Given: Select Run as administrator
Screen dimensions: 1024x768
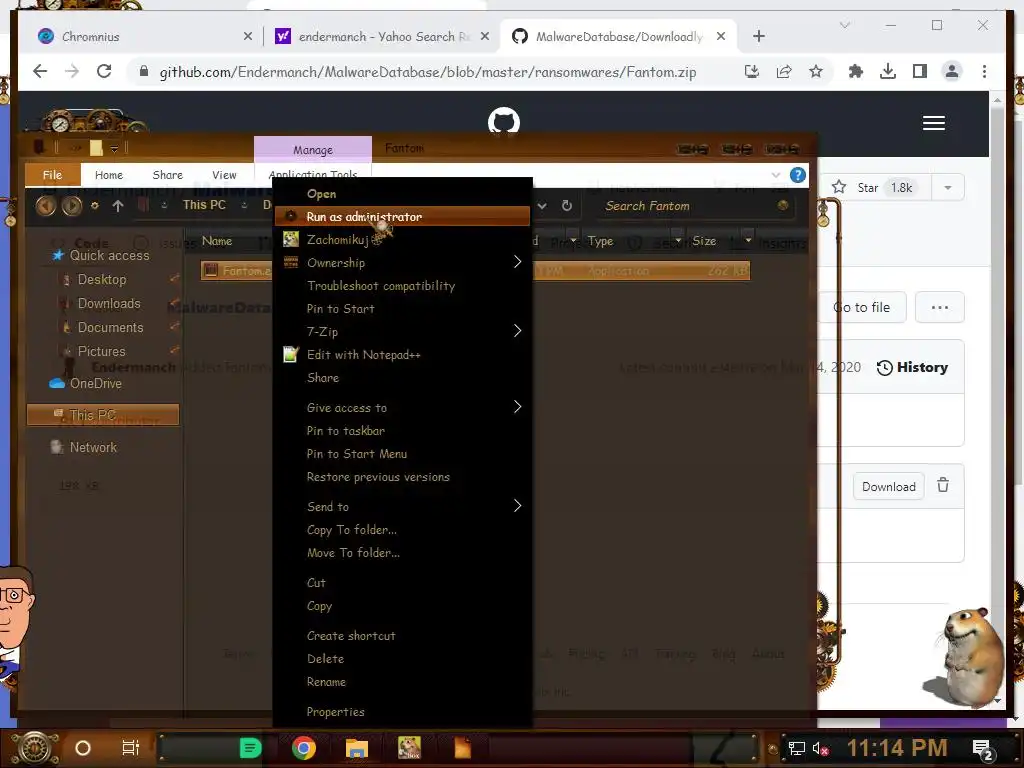Looking at the screenshot, I should [402, 216].
